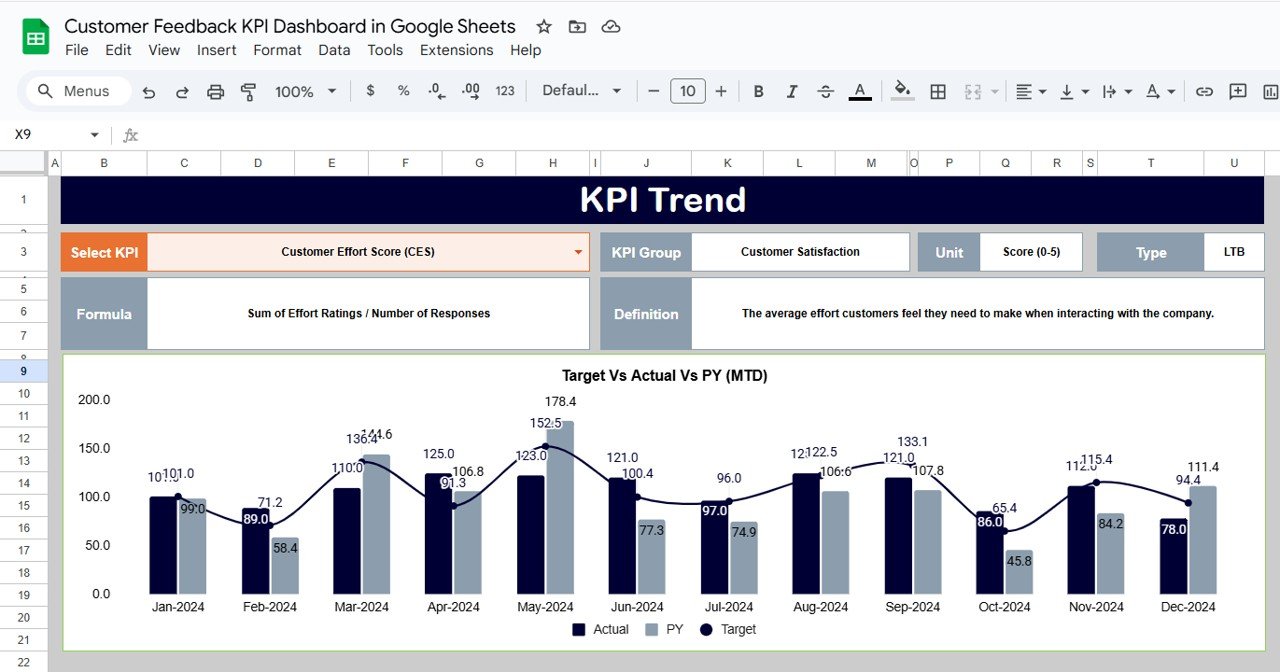Star this spreadsheet
Screen dimensions: 1280x672
point(542,26)
